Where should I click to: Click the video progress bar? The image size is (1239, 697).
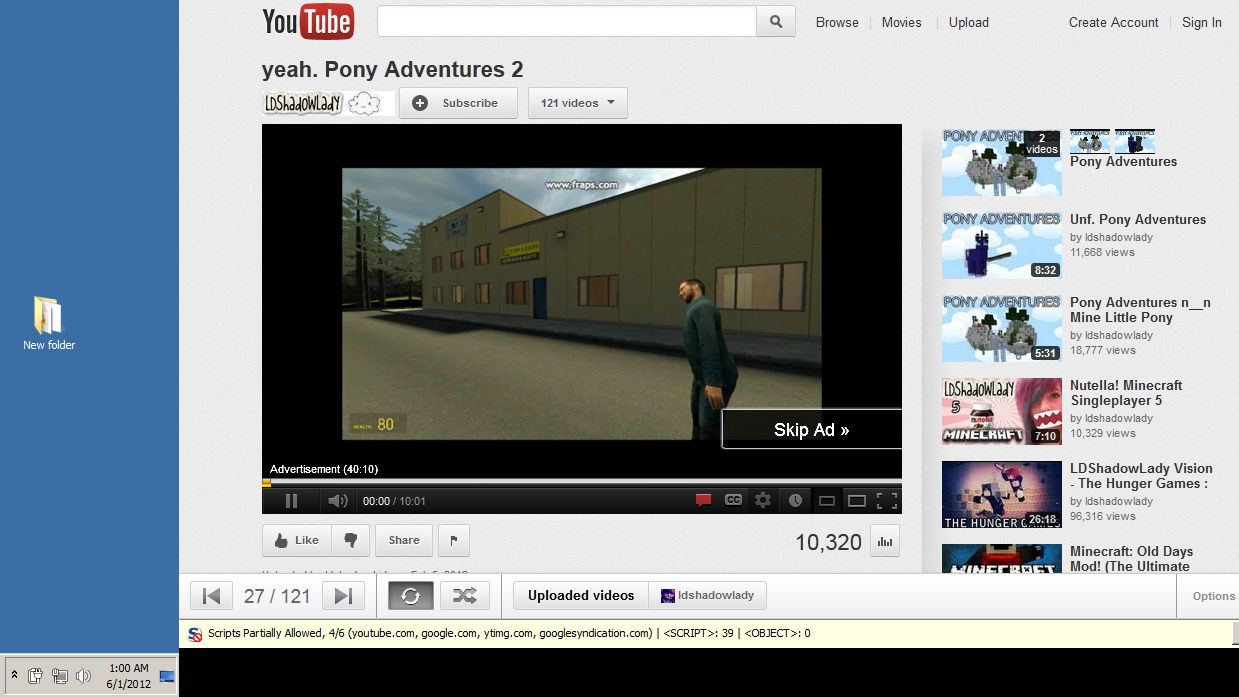(x=582, y=482)
